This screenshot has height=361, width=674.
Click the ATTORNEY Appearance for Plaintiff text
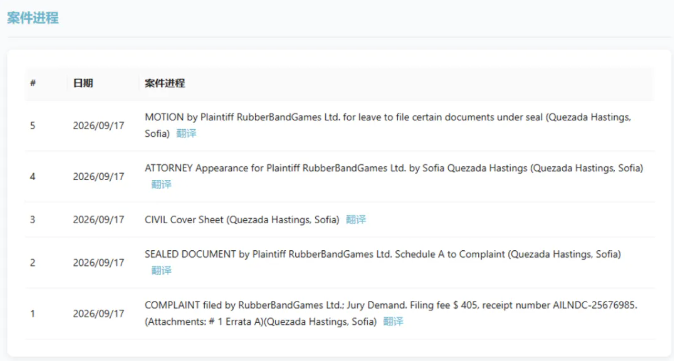tap(394, 168)
